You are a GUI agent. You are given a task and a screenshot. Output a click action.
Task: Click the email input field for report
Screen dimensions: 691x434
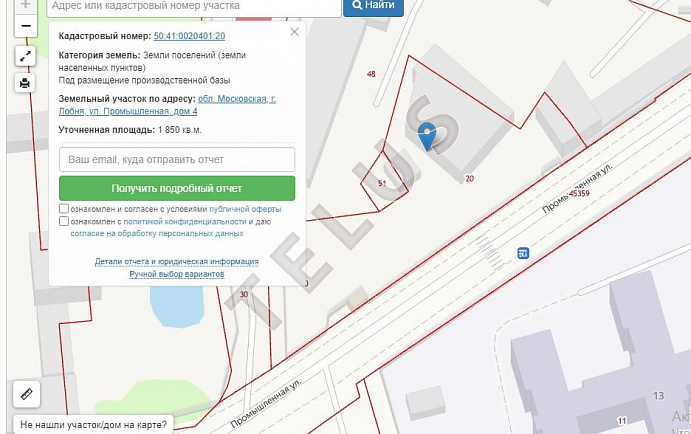[x=177, y=160]
